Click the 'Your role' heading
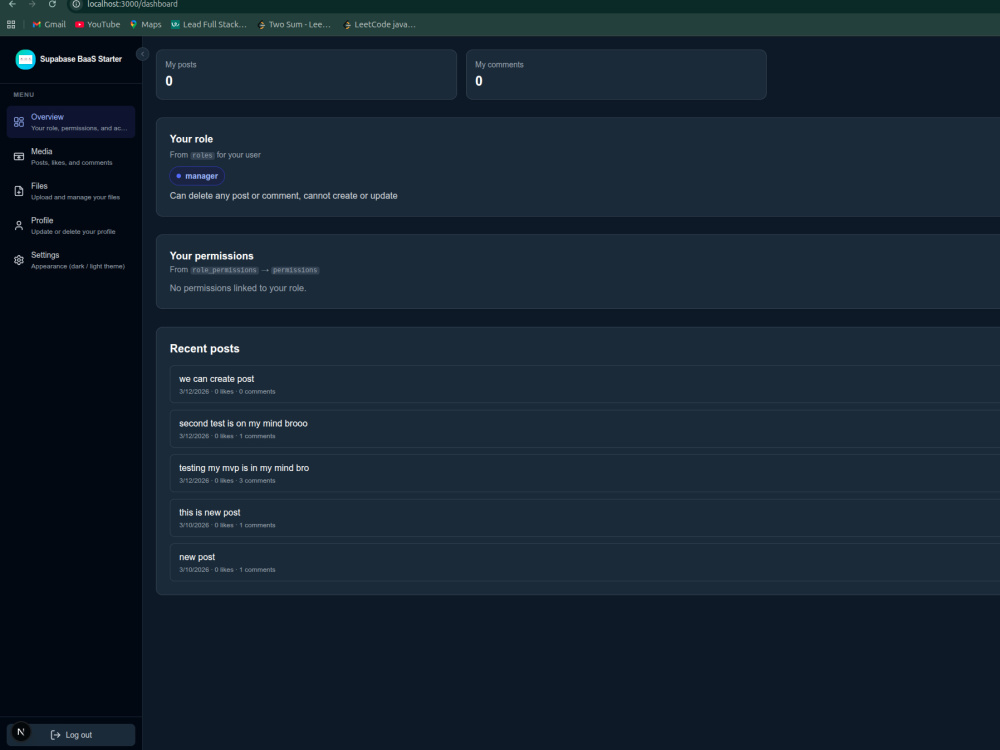The image size is (1000, 750). 191,139
